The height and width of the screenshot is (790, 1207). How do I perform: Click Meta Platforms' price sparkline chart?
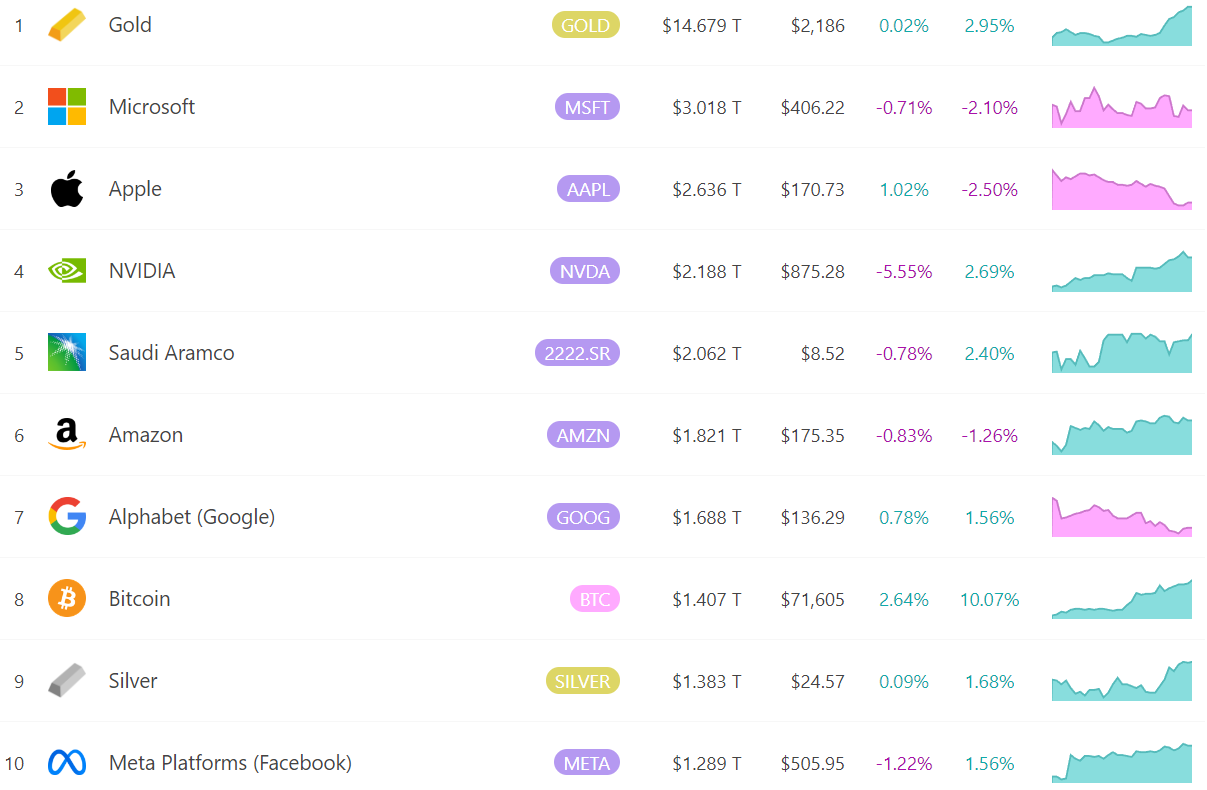1122,763
